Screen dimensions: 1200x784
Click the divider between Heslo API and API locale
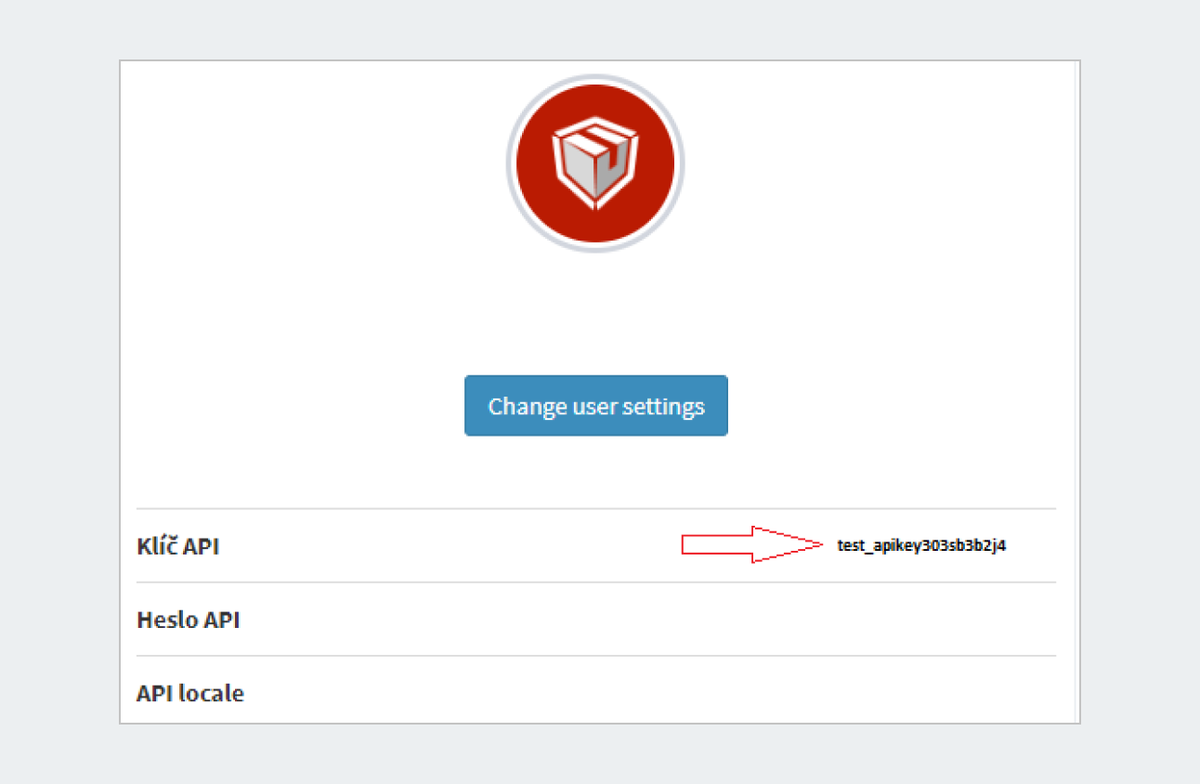[596, 656]
